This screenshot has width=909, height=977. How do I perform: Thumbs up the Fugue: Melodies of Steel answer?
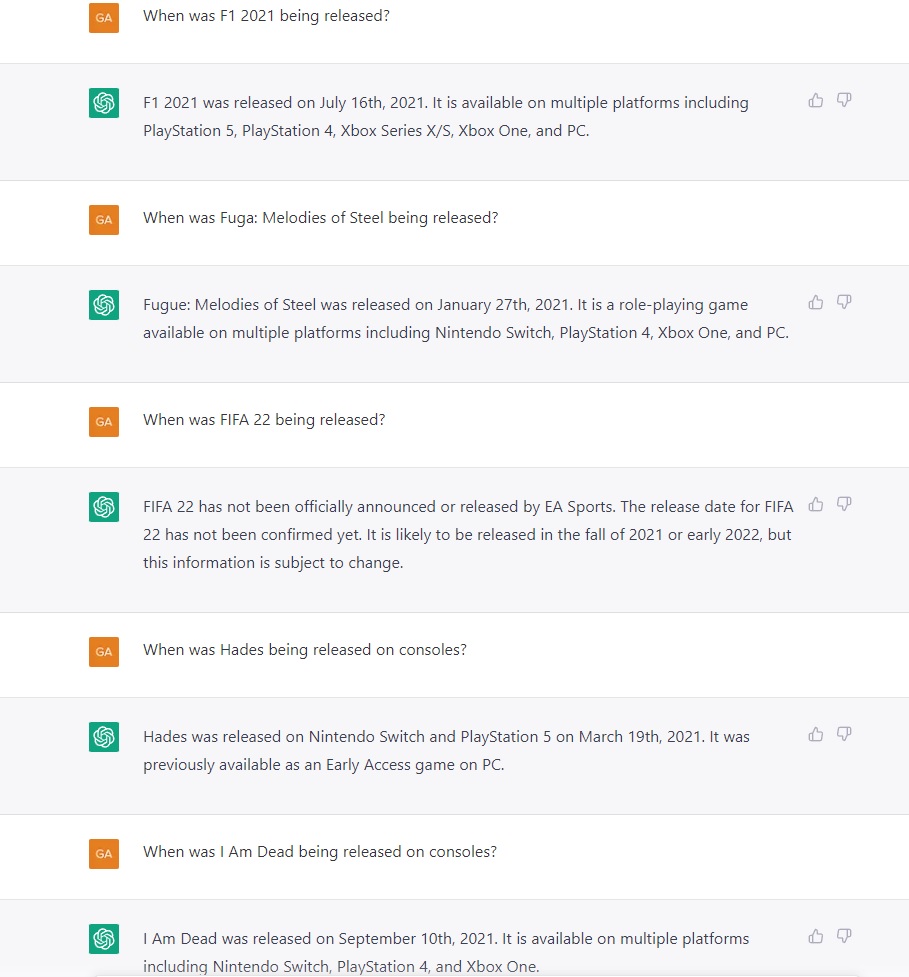(x=816, y=302)
